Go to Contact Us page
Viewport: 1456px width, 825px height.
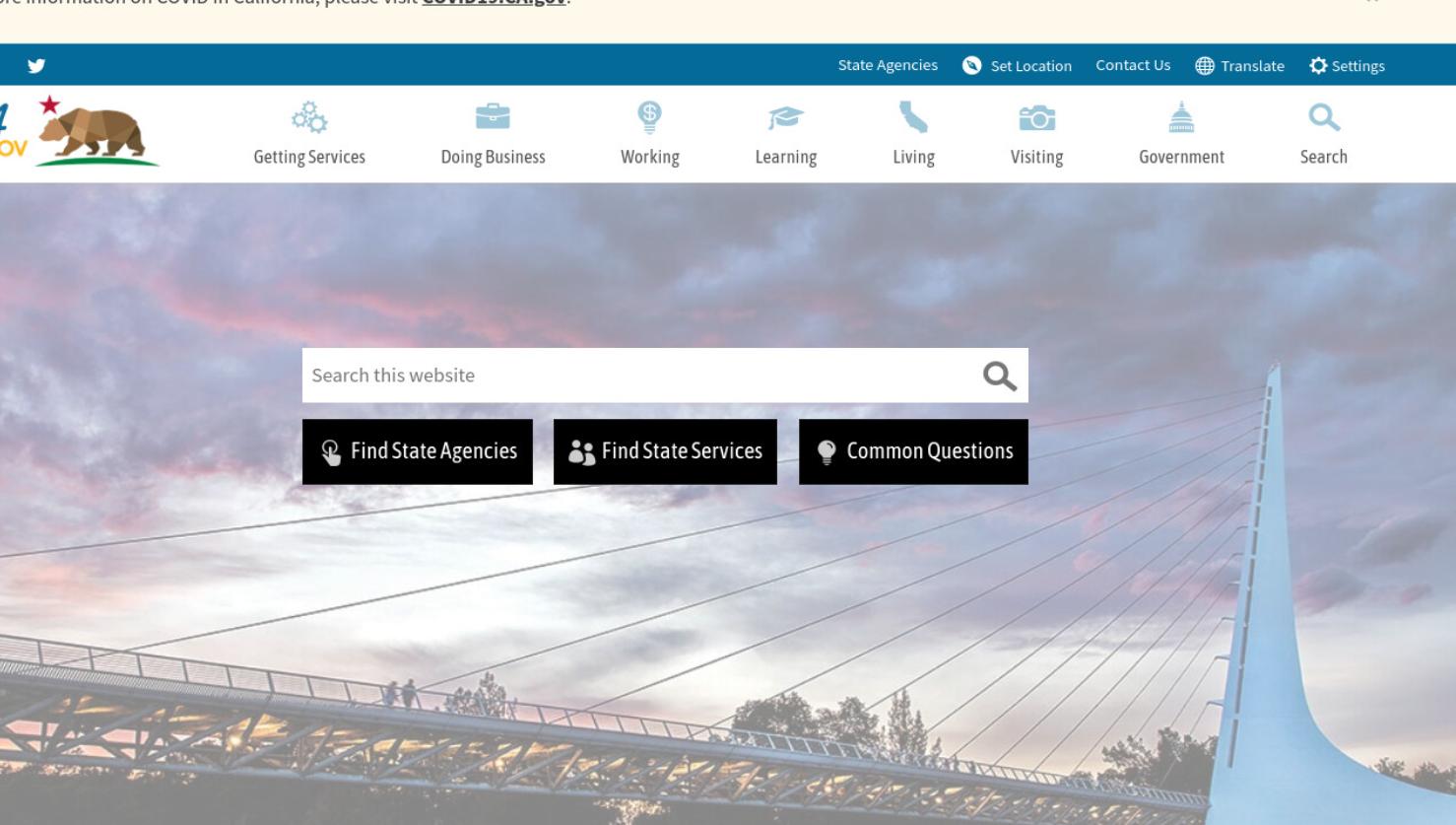[1133, 65]
